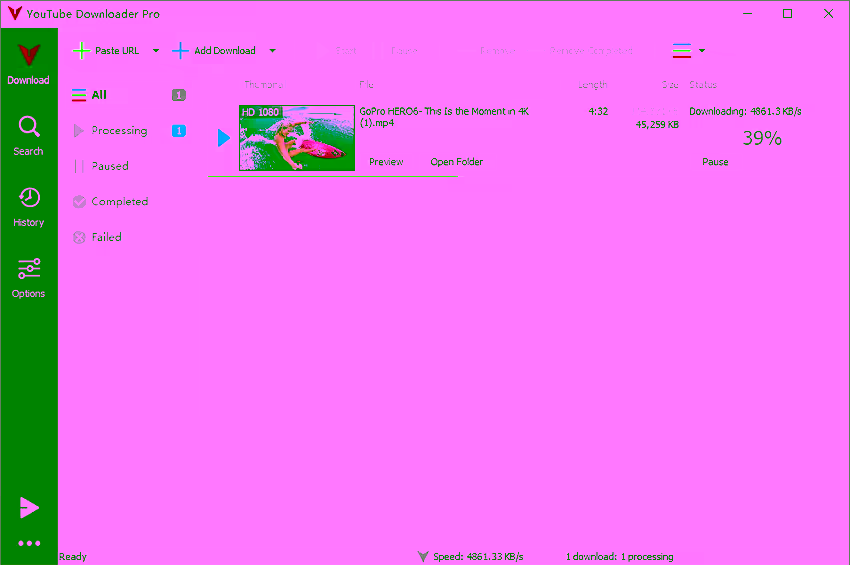
Task: Click the Downloading 4861.3 KB/s status text
Action: (745, 111)
